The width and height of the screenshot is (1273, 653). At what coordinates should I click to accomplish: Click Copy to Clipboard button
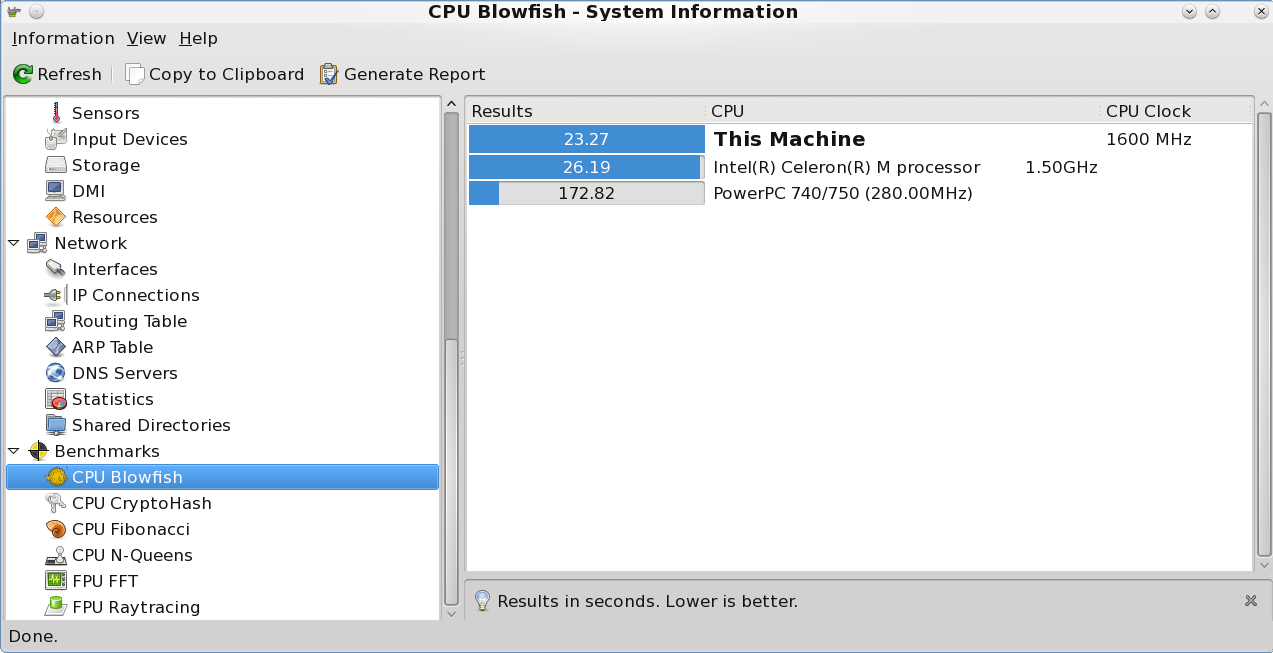click(214, 74)
